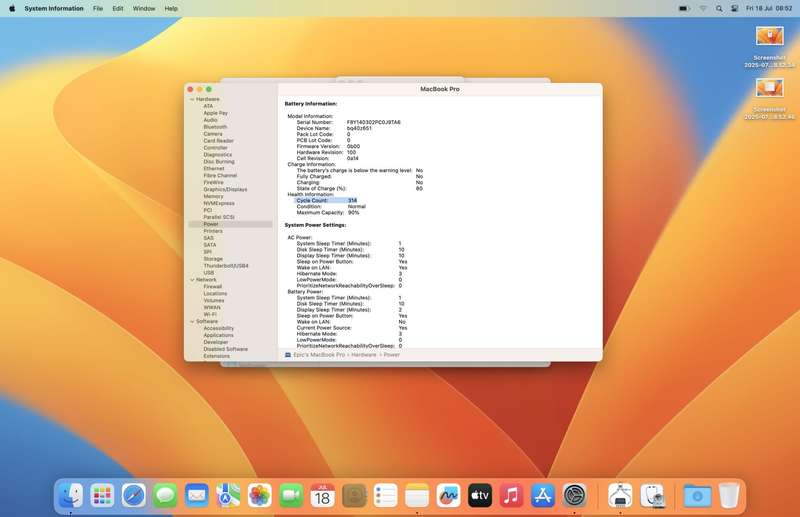800x517 pixels.
Task: Select Camera in the Hardware list
Action: pyautogui.click(x=213, y=134)
